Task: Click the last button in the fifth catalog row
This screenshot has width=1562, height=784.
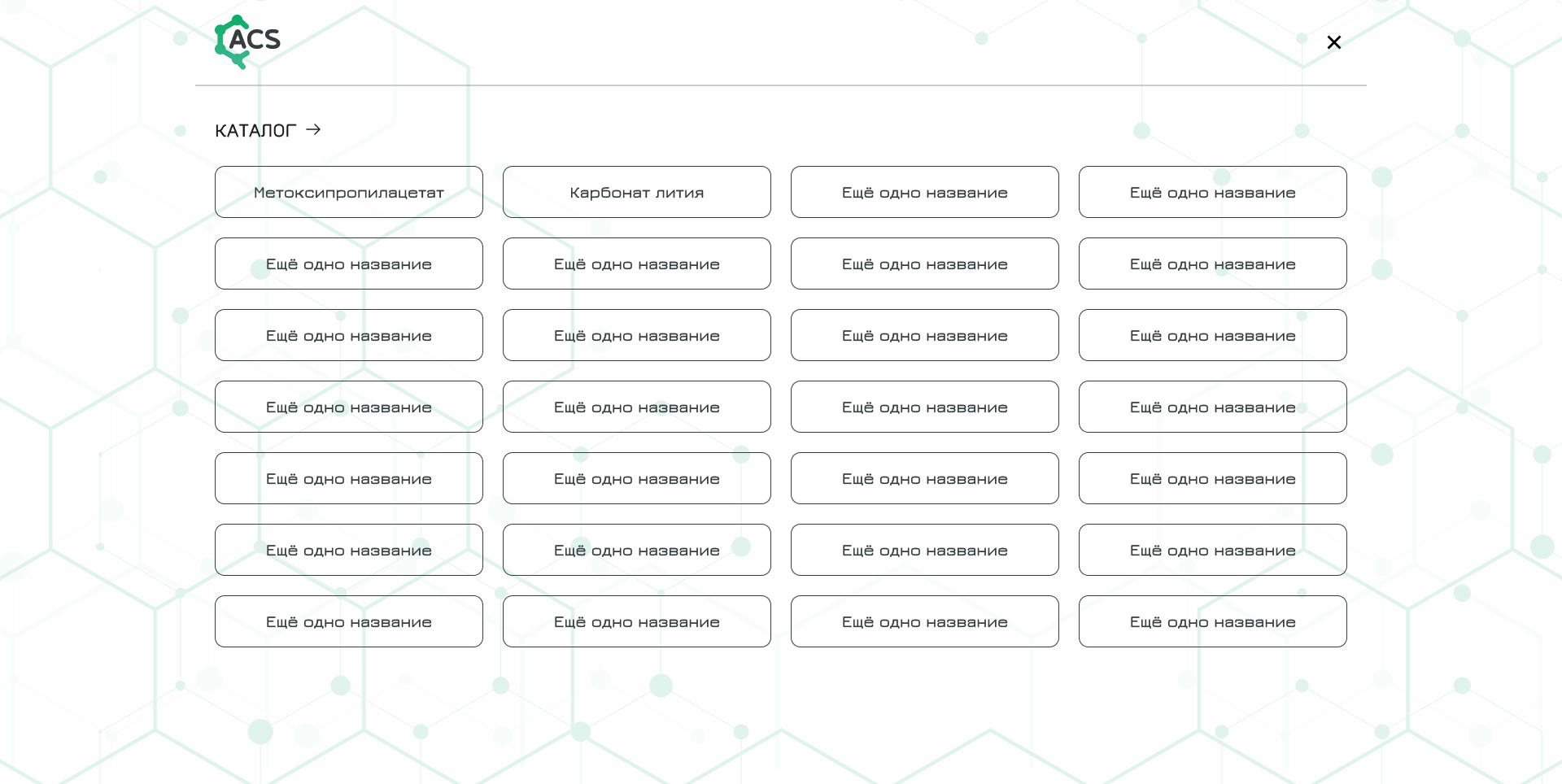Action: point(1212,478)
